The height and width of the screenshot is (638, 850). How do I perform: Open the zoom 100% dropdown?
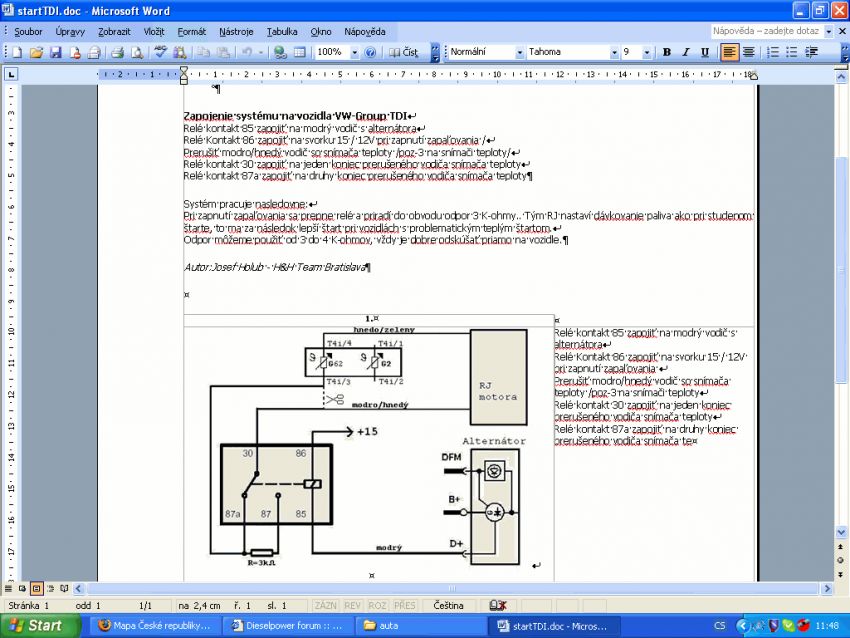[355, 53]
